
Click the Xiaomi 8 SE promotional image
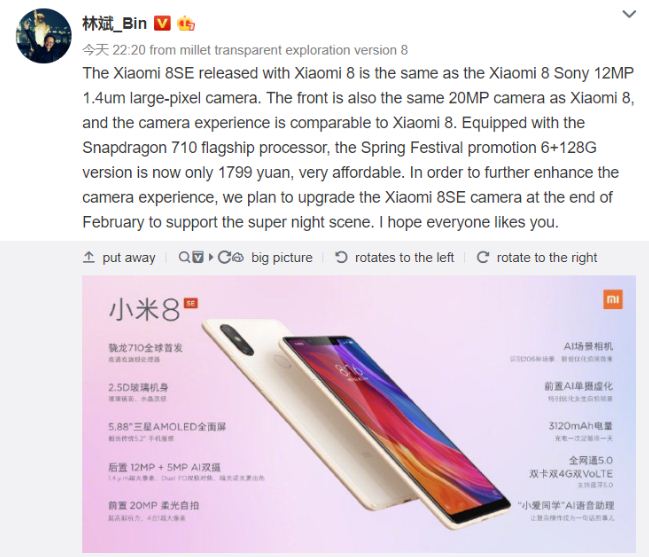359,414
